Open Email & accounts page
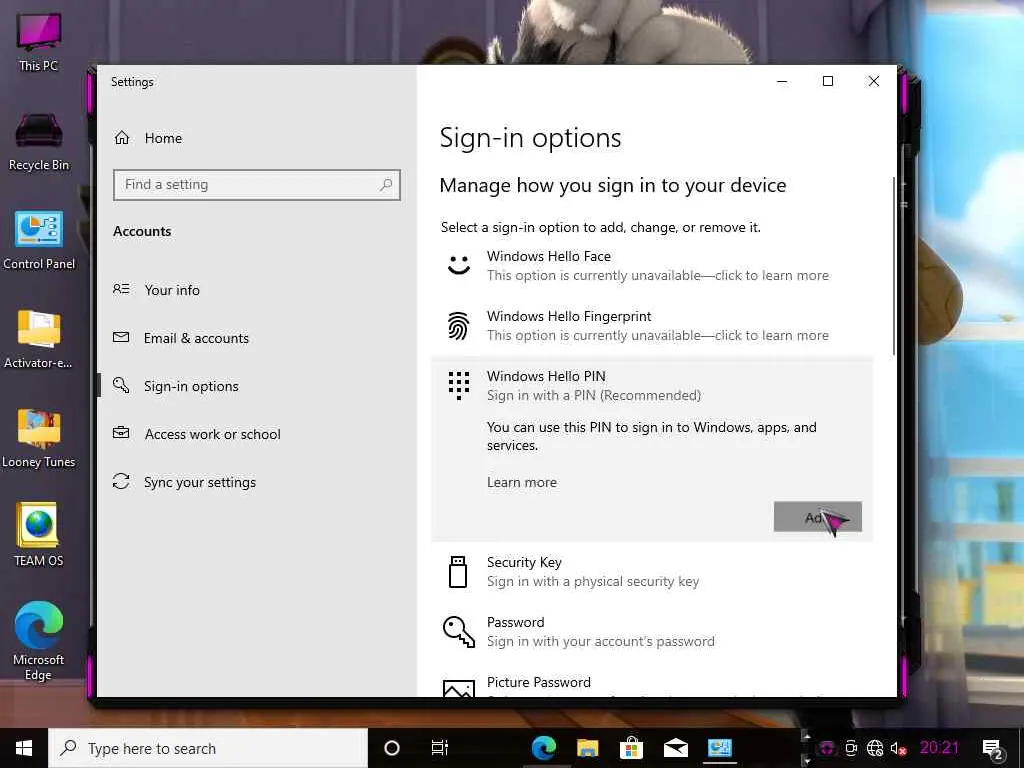The width and height of the screenshot is (1024, 768). click(x=196, y=338)
